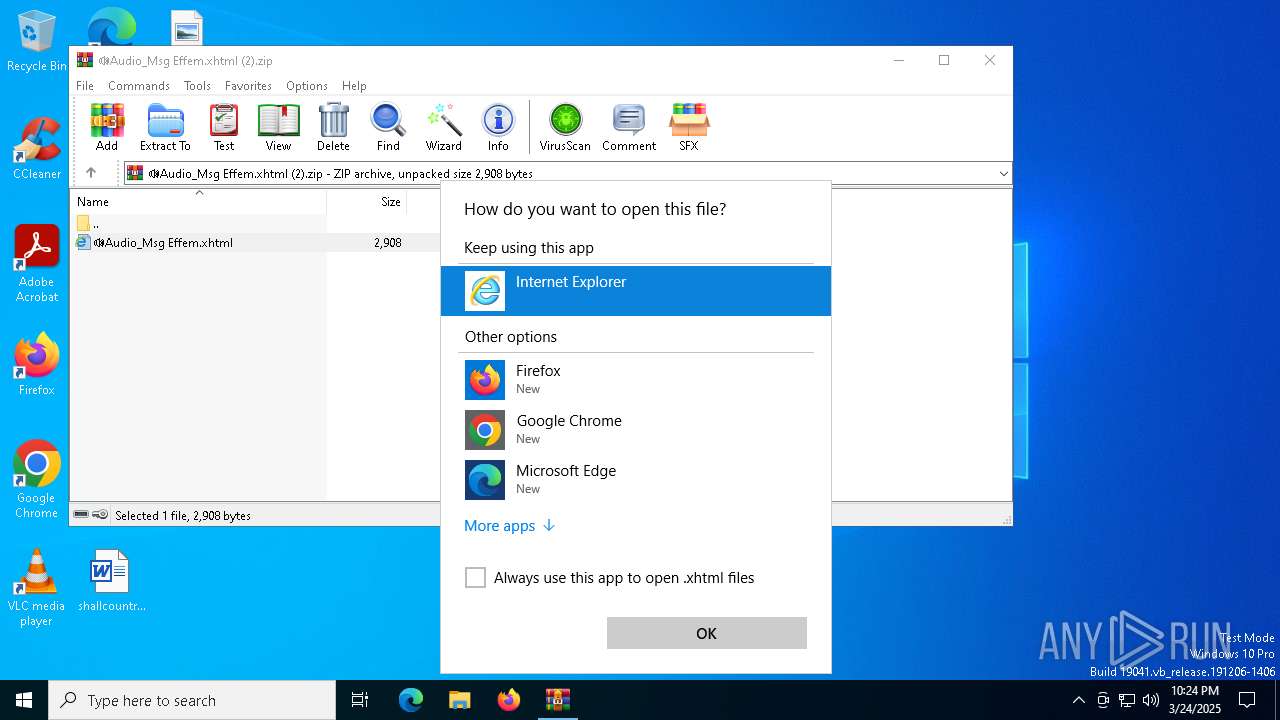Sort by the Size column header

(368, 202)
